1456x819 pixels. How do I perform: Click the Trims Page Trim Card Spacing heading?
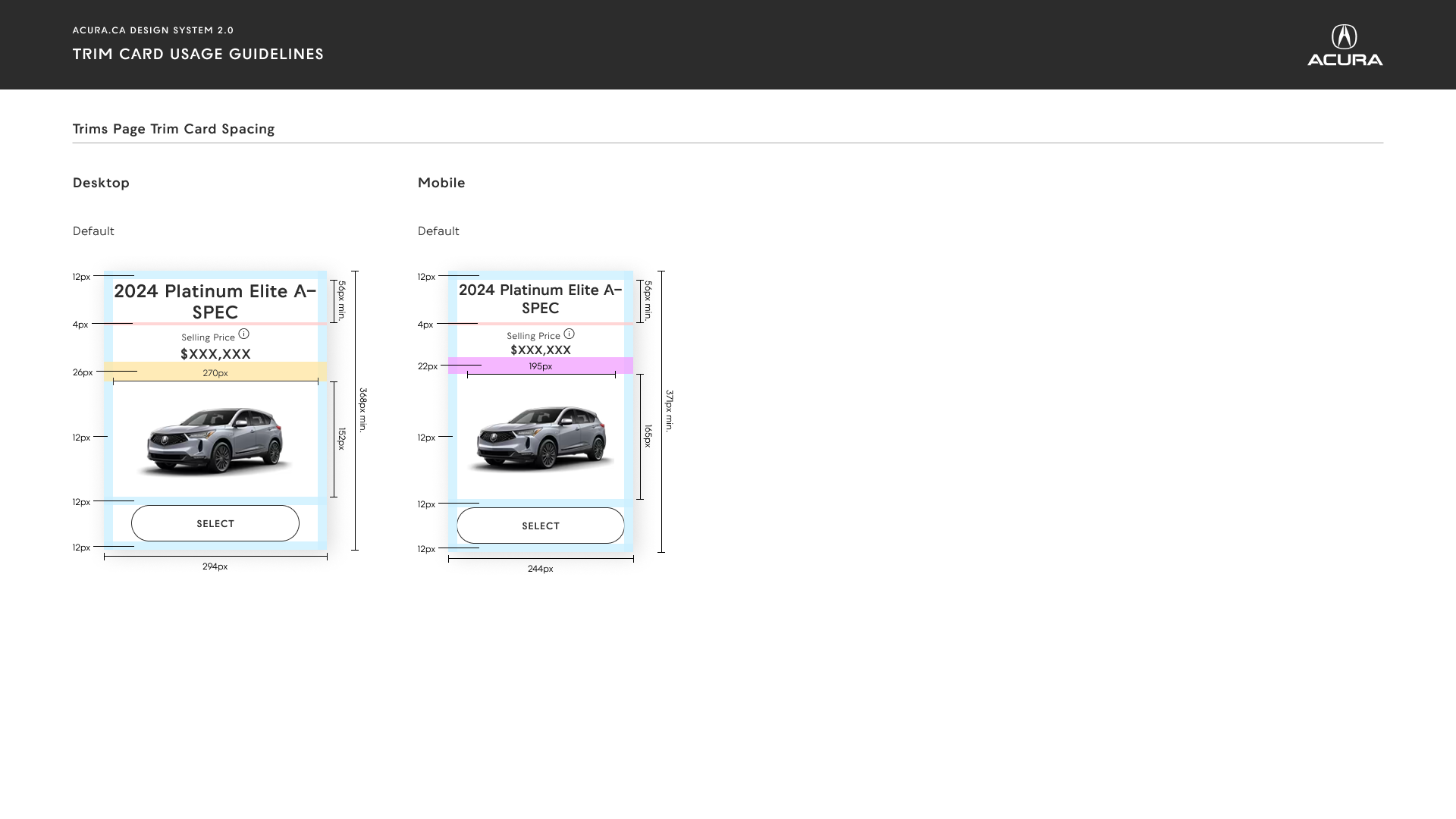[174, 129]
